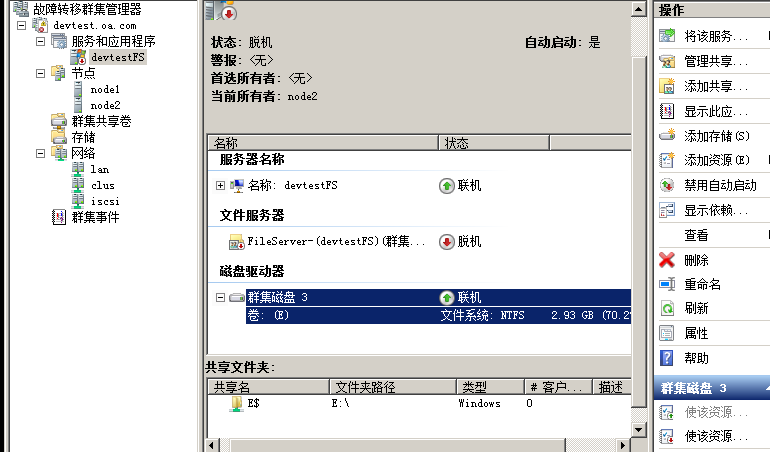770x452 pixels.
Task: Click the 服务和应用程序 folder icon
Action: (59, 41)
